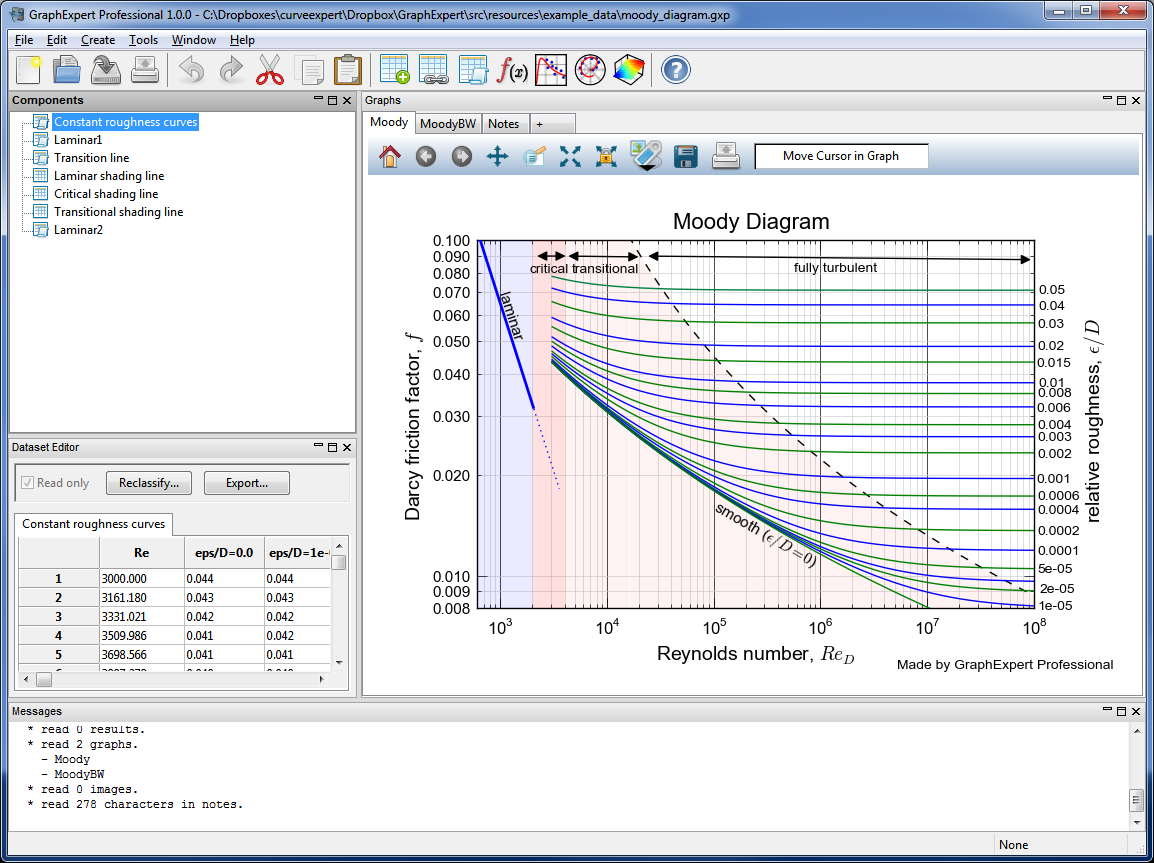
Task: Click the Cut scissors icon
Action: click(x=270, y=70)
